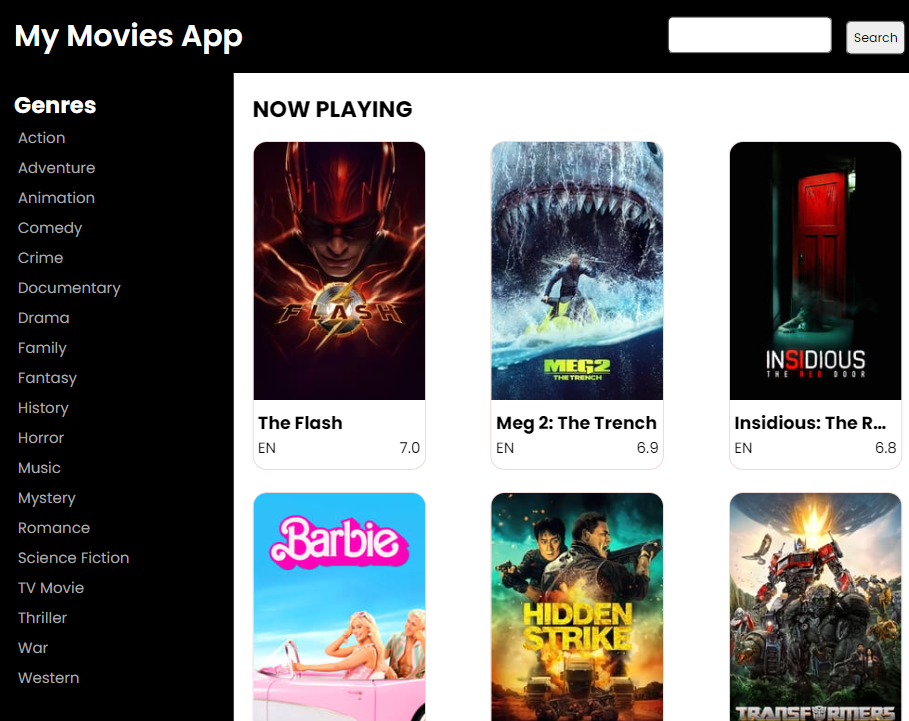Select Comedy in the genres list

pos(50,228)
